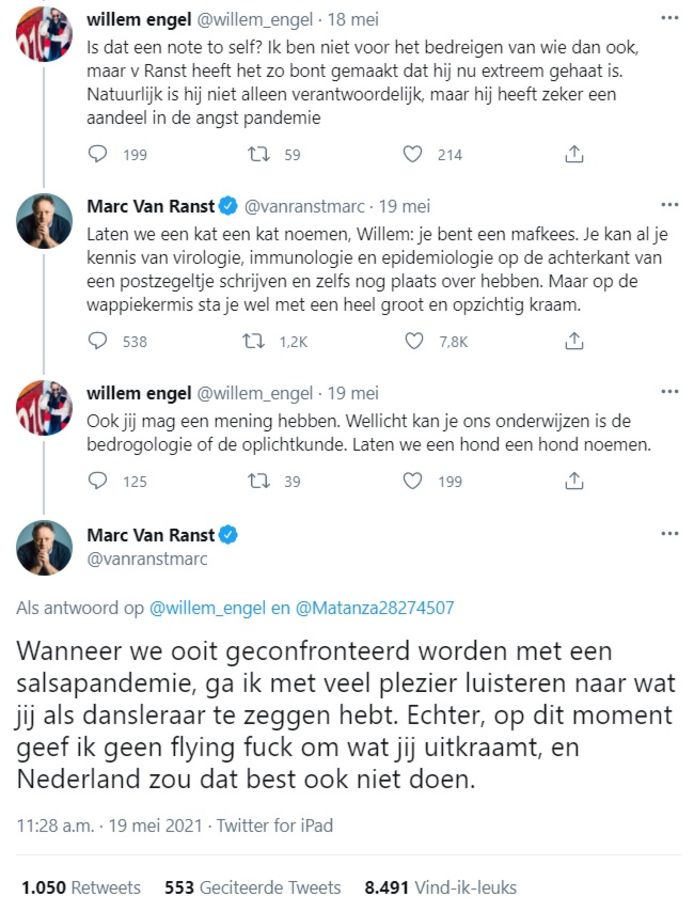Like willem engel's tweet with 199 likes

pyautogui.click(x=413, y=481)
